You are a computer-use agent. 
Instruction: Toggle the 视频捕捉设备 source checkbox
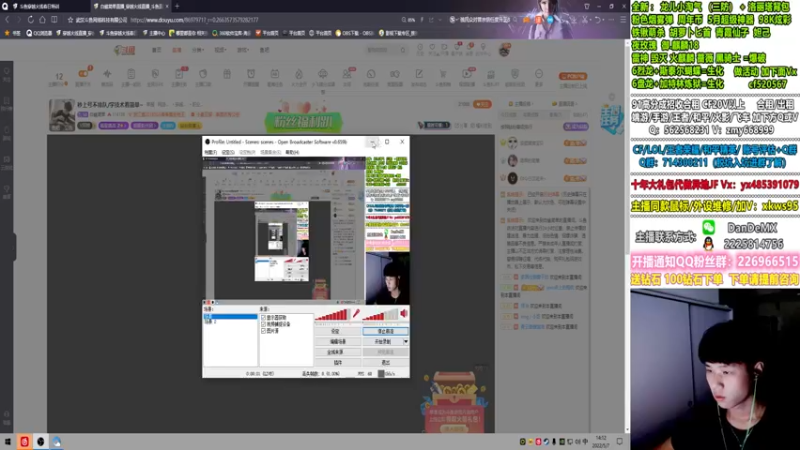pyautogui.click(x=264, y=324)
